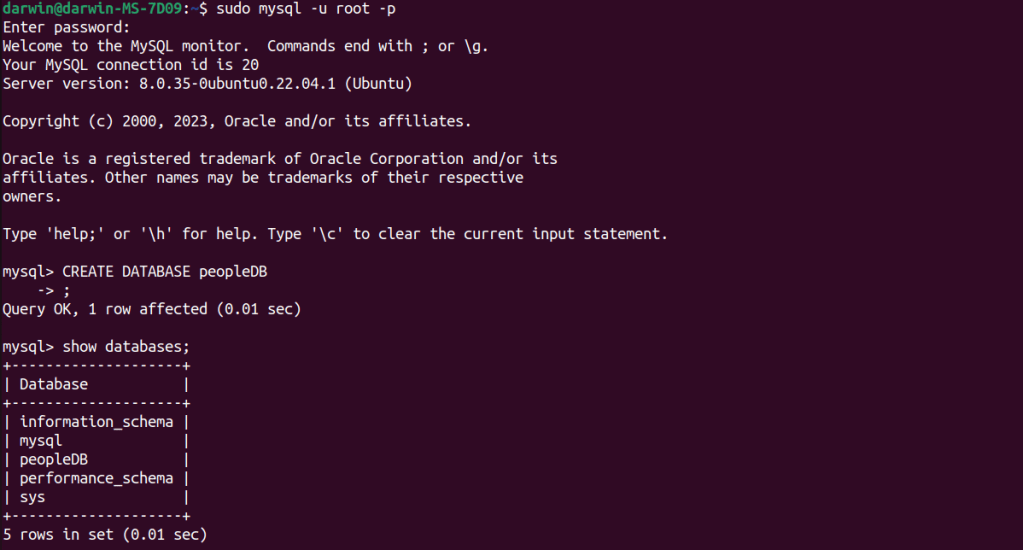Click the "Database" column header
The width and height of the screenshot is (1023, 550).
54,384
